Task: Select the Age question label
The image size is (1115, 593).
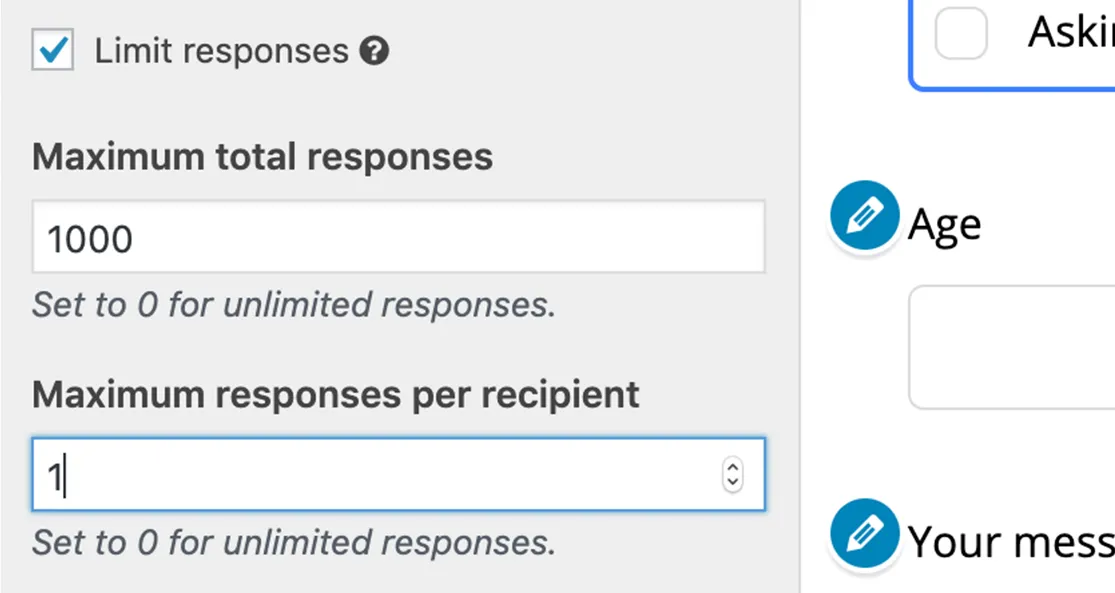Action: [x=943, y=223]
